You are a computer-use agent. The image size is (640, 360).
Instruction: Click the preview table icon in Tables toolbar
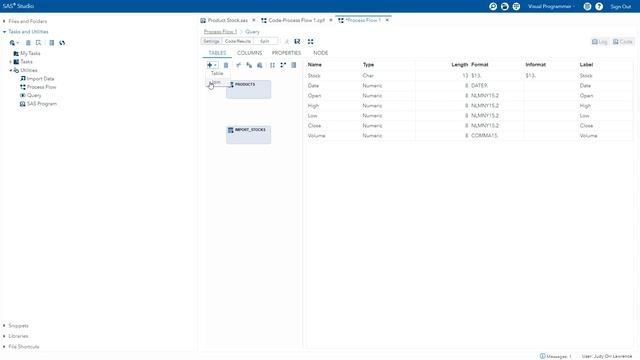click(x=260, y=65)
